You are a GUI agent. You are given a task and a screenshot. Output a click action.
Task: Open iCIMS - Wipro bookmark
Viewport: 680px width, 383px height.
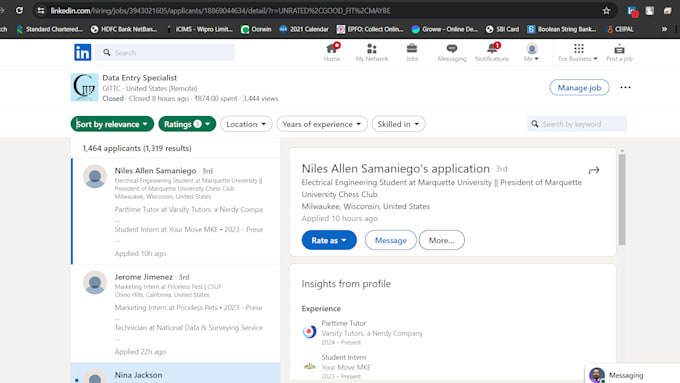(200, 29)
